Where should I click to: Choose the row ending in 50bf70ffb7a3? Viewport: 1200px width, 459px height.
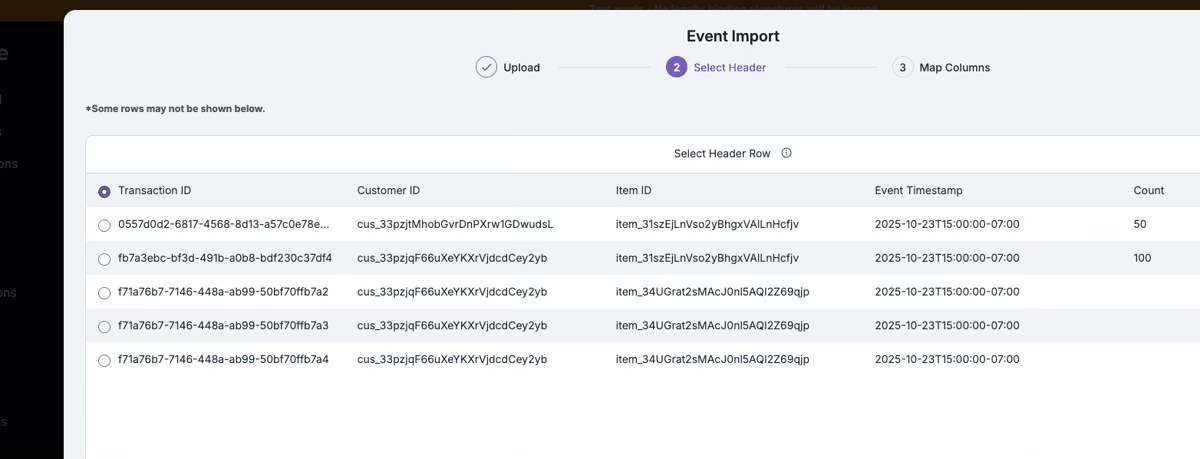(104, 327)
